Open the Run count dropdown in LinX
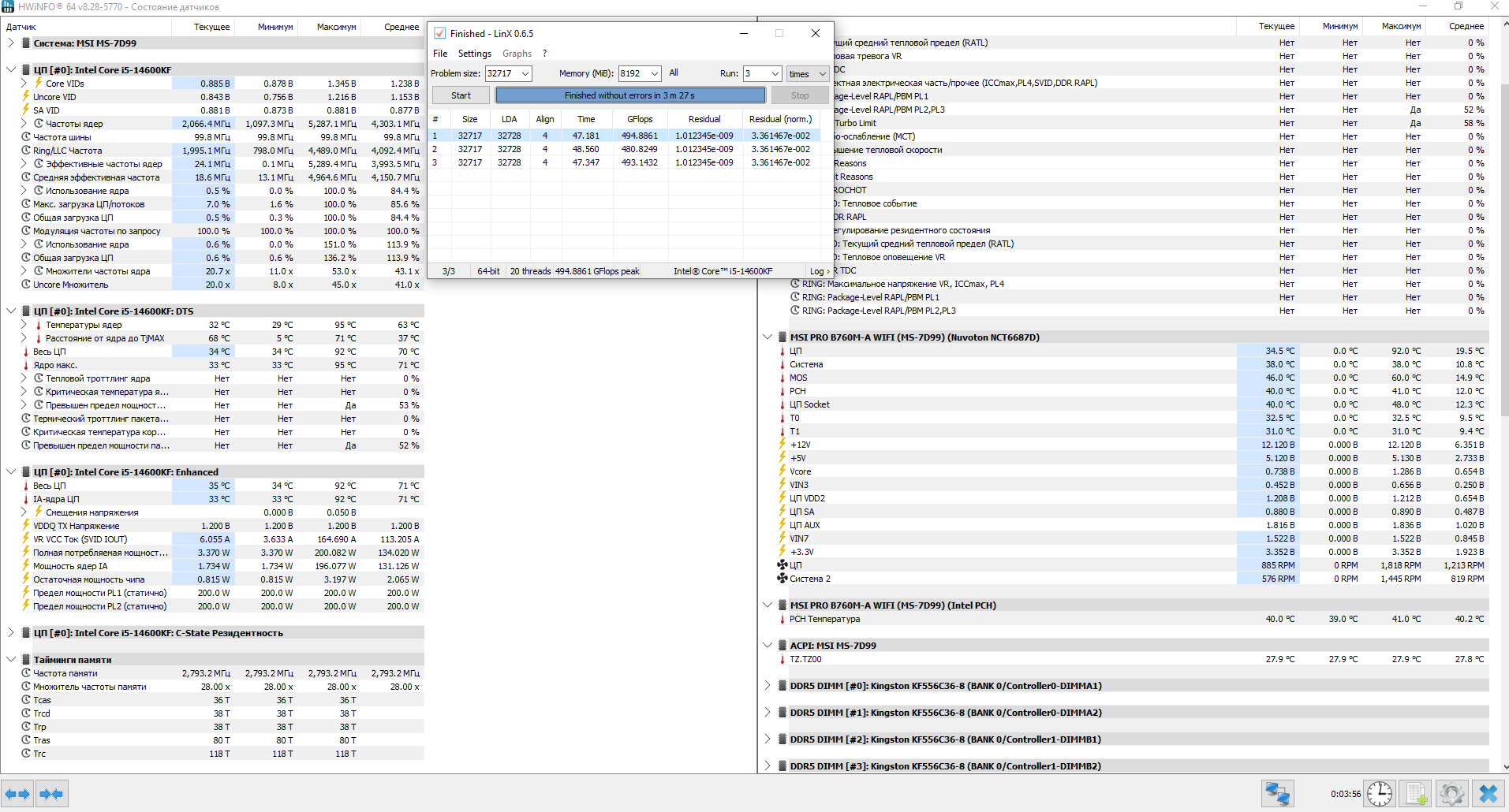1509x812 pixels. (x=775, y=73)
